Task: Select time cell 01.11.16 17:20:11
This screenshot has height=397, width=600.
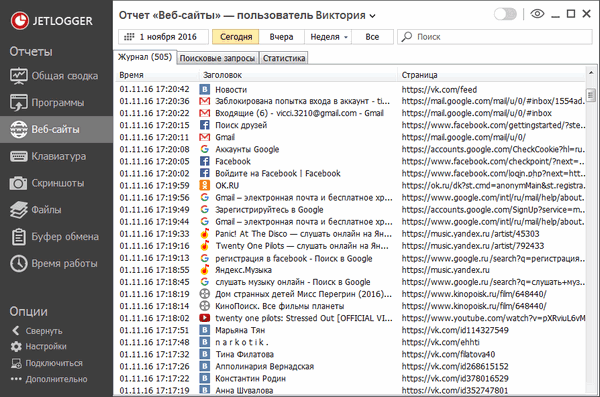Action: (154, 137)
